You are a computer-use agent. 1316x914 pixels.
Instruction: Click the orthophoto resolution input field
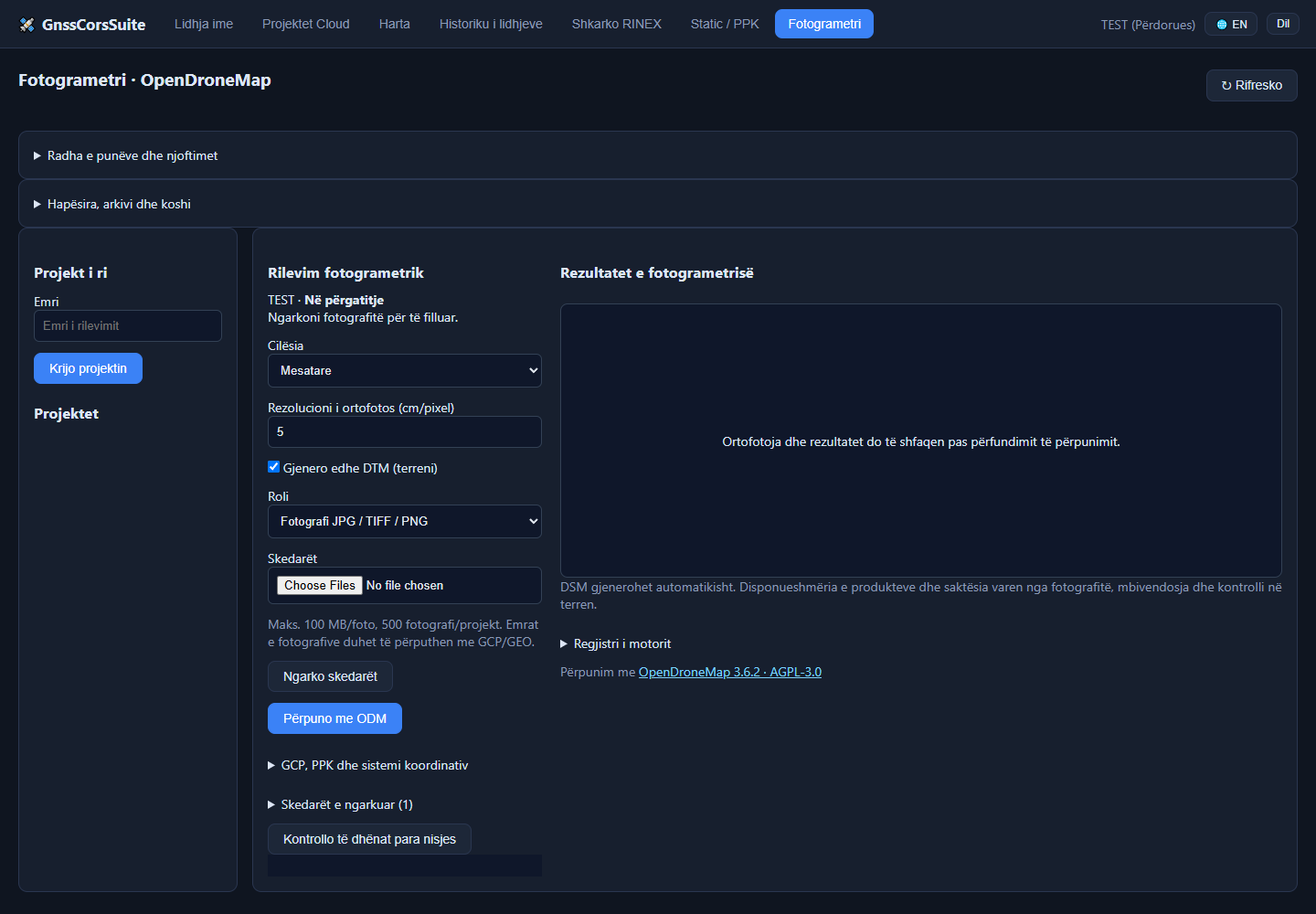405,431
